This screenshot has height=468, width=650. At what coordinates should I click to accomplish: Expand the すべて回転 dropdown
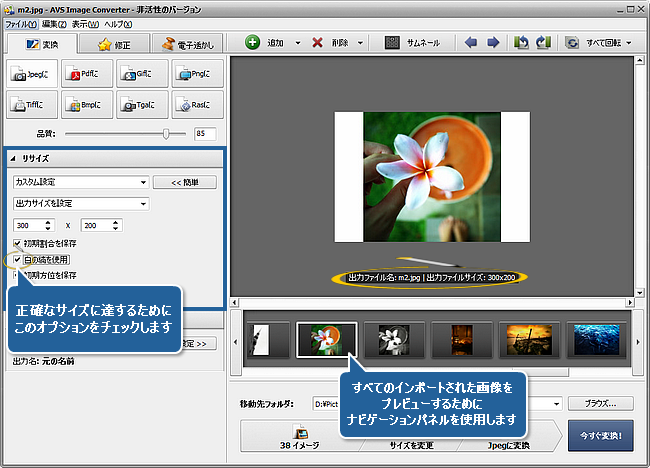pos(627,43)
